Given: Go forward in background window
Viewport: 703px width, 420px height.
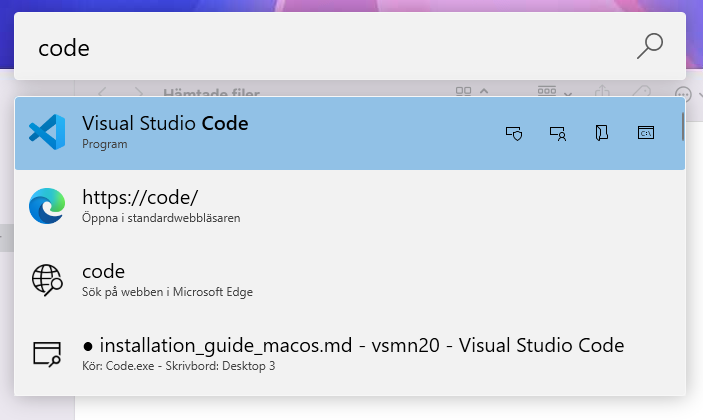Looking at the screenshot, I should point(139,92).
